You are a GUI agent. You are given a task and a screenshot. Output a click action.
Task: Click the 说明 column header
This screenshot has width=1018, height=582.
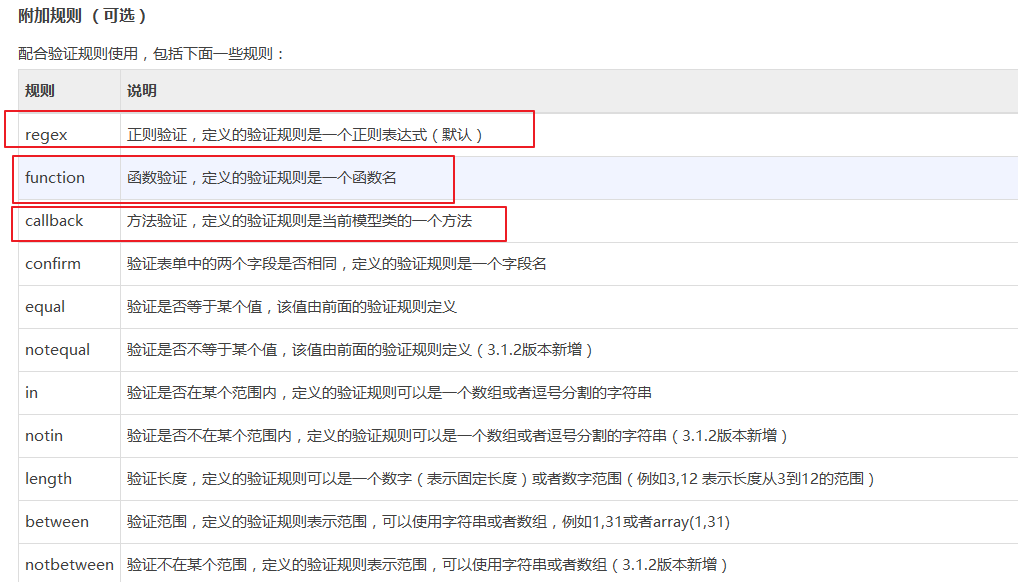click(142, 91)
